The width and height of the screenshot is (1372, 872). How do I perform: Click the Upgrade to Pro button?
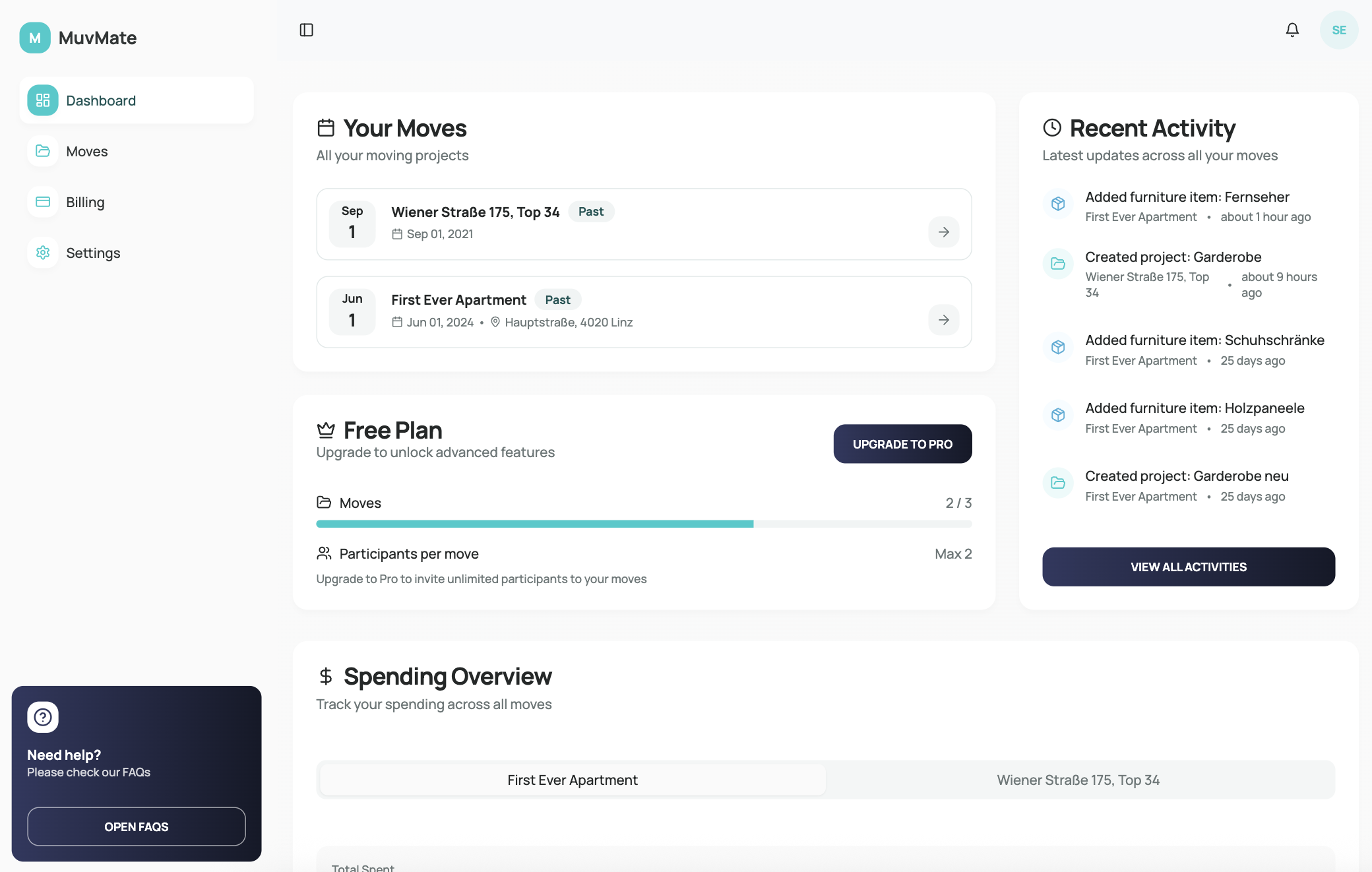coord(902,444)
